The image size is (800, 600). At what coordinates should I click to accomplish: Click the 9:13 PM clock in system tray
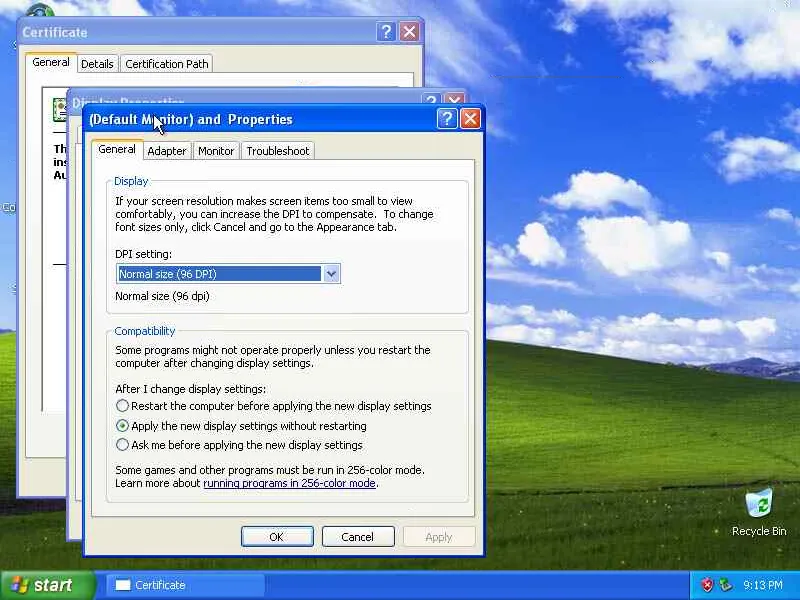pos(763,585)
